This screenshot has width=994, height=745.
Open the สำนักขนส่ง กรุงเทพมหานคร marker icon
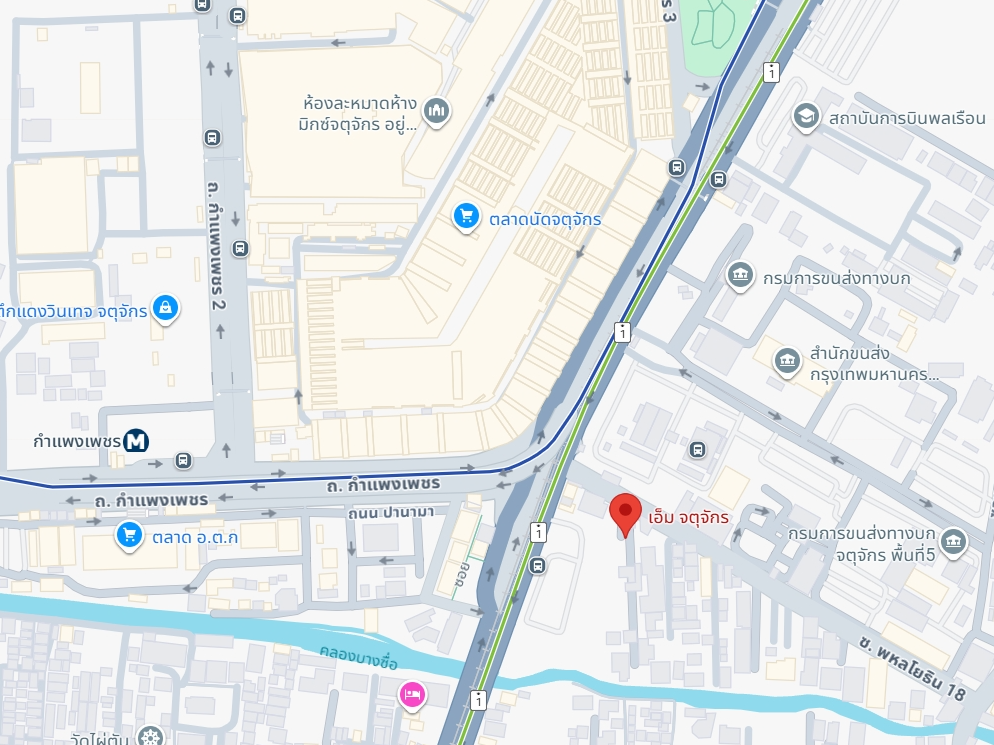787,362
